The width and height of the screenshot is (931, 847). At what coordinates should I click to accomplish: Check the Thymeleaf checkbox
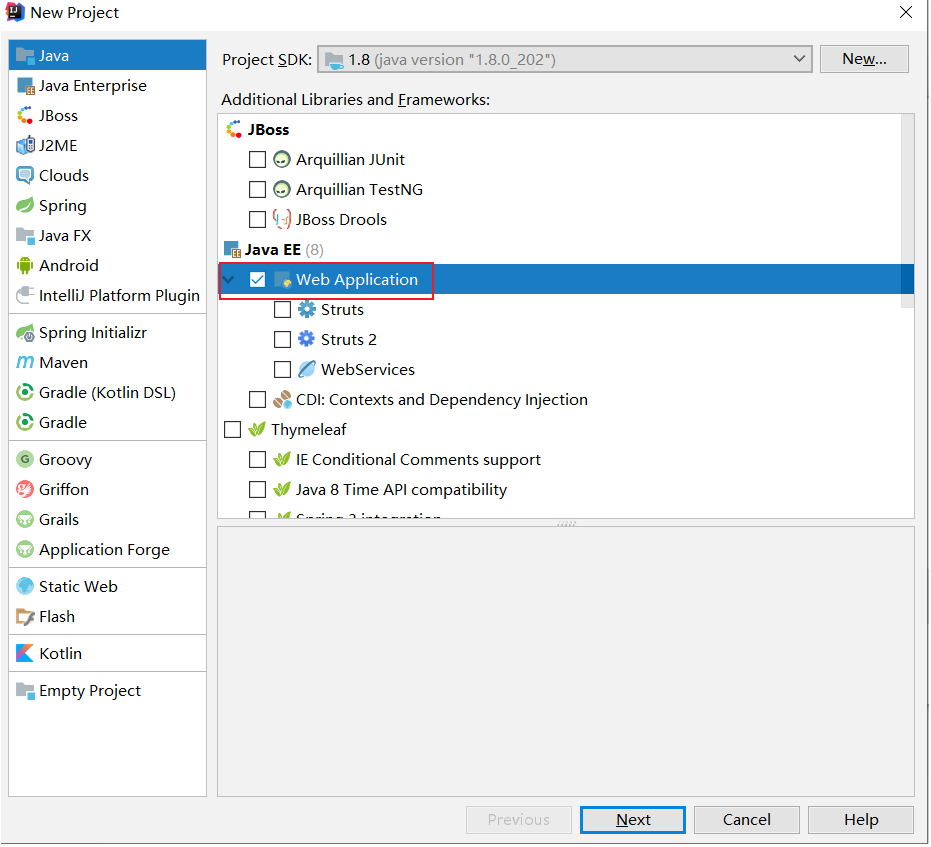pyautogui.click(x=233, y=430)
